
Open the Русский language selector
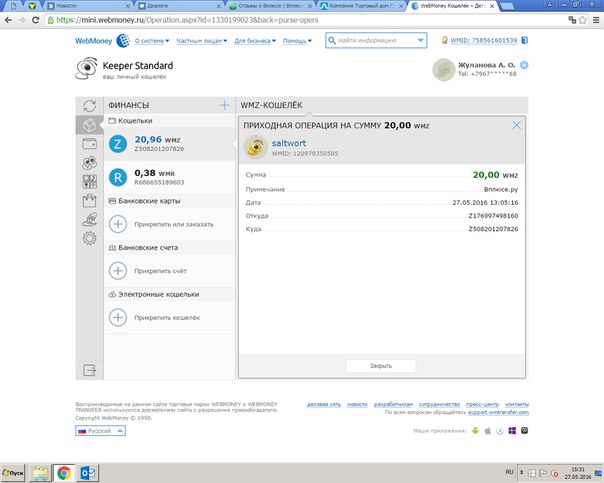(x=101, y=431)
